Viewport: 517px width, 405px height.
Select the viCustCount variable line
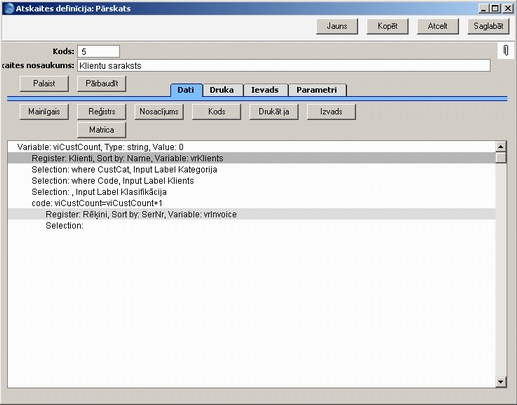252,147
